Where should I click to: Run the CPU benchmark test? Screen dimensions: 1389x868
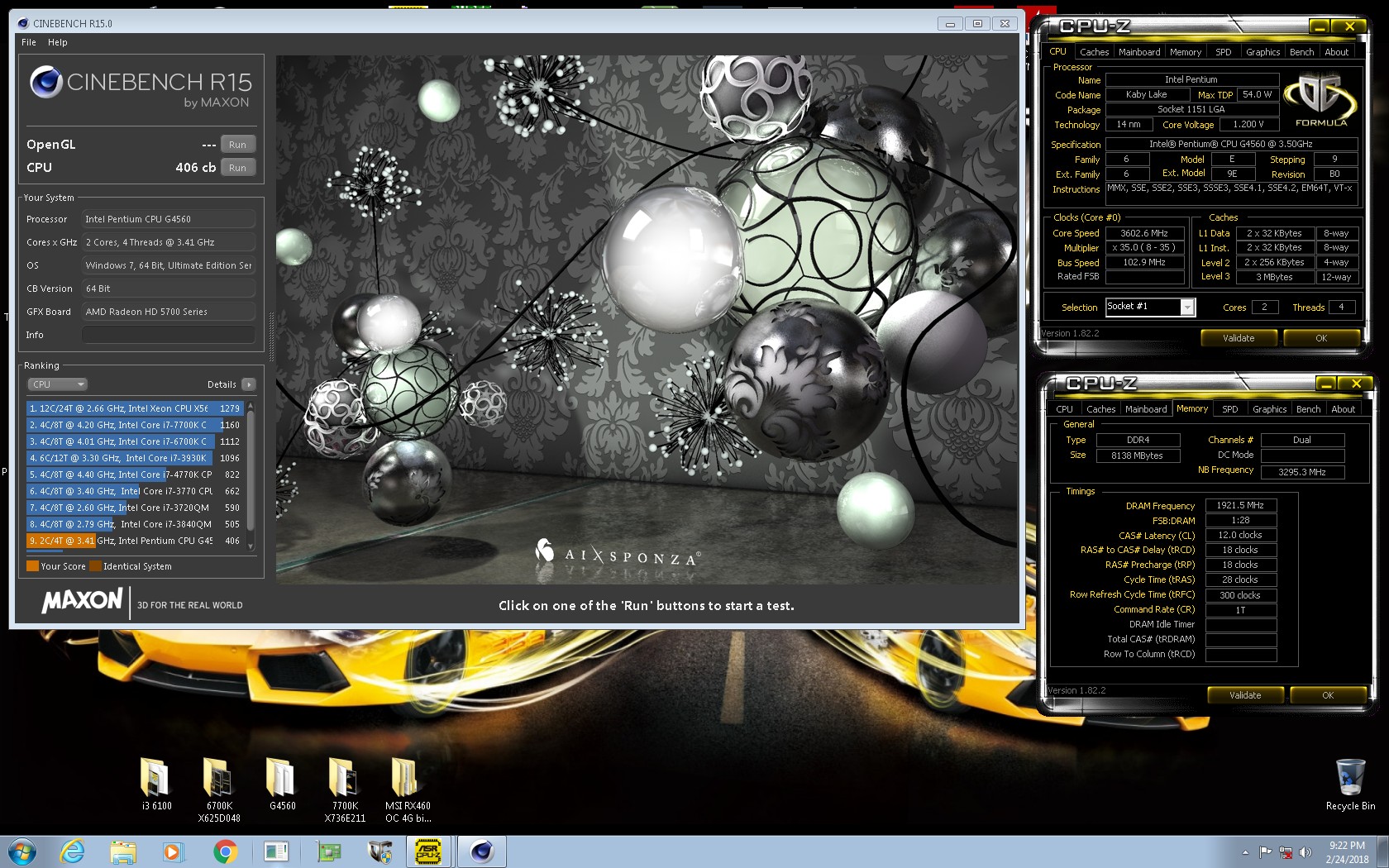238,168
